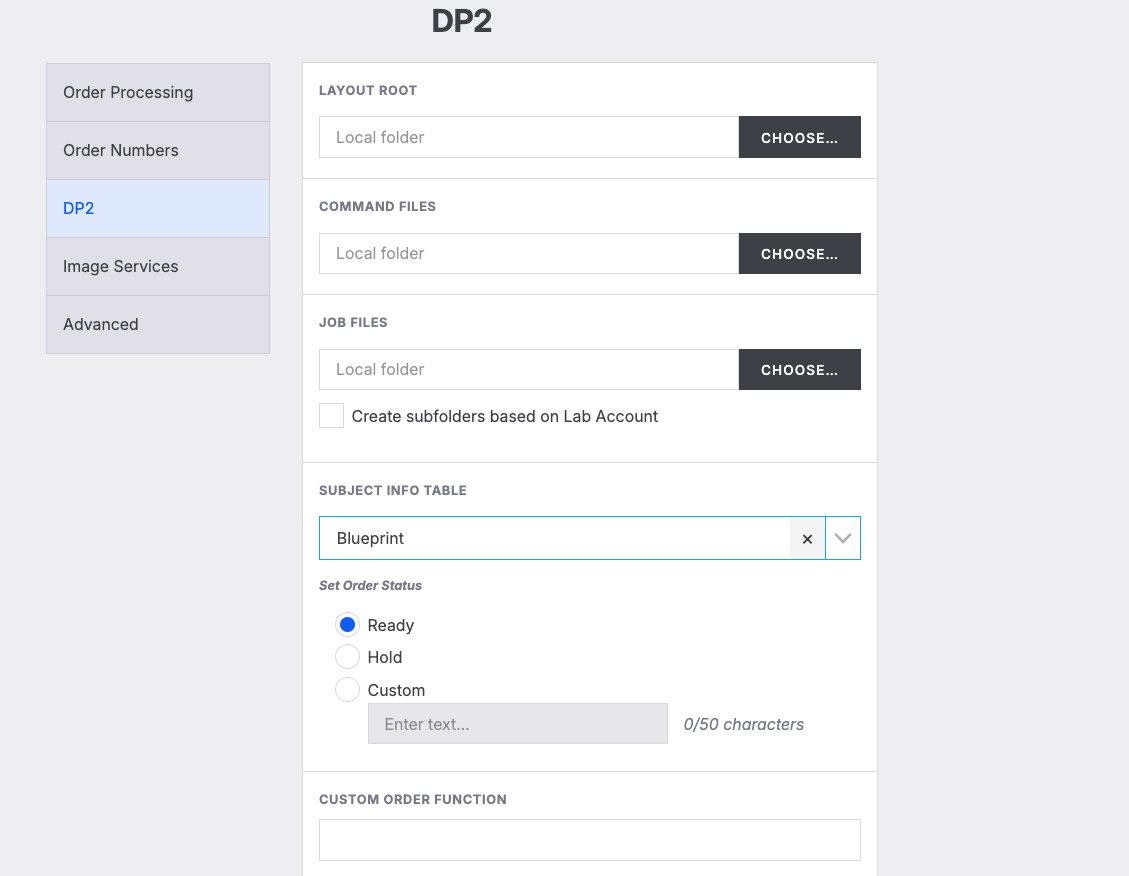Select the Custom order status radio button
The width and height of the screenshot is (1129, 876).
point(347,690)
